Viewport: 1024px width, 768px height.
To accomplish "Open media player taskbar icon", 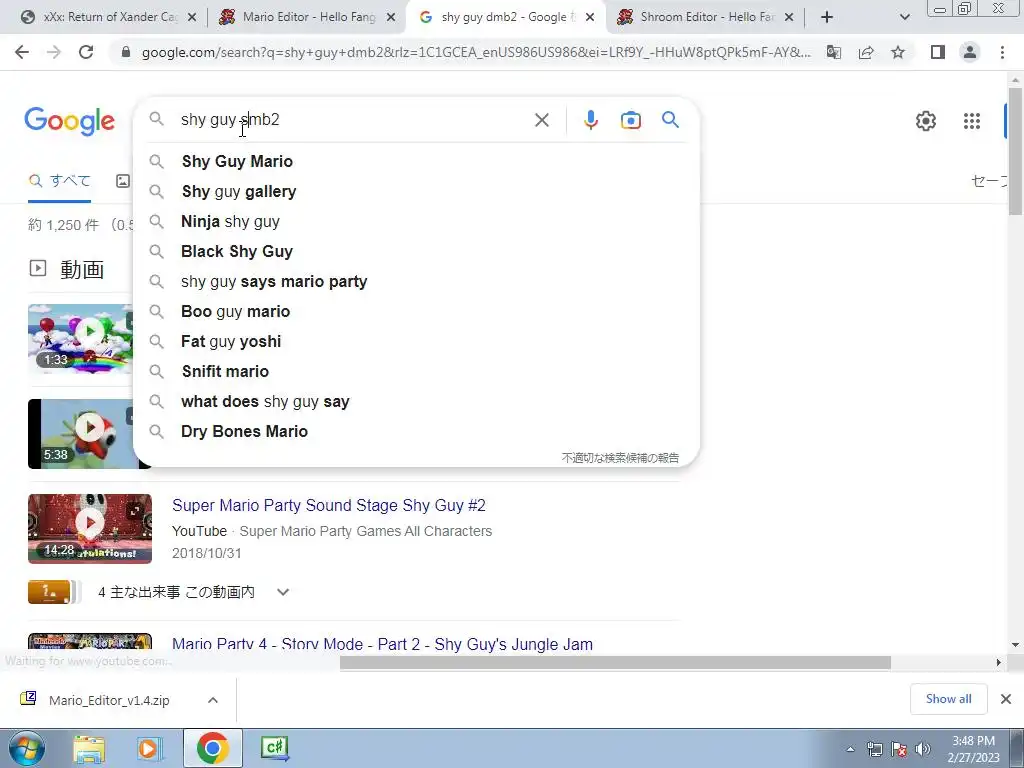I will click(x=149, y=748).
